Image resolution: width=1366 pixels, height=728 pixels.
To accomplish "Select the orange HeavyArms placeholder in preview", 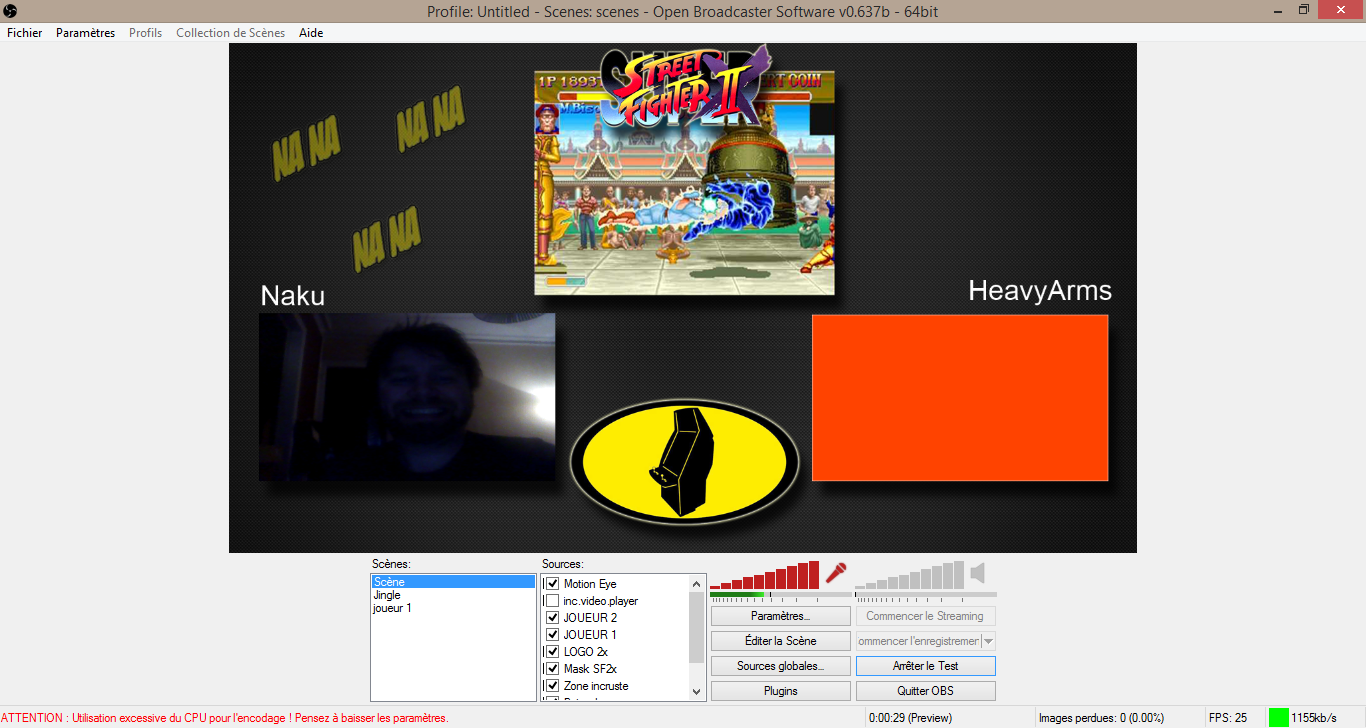I will (959, 398).
